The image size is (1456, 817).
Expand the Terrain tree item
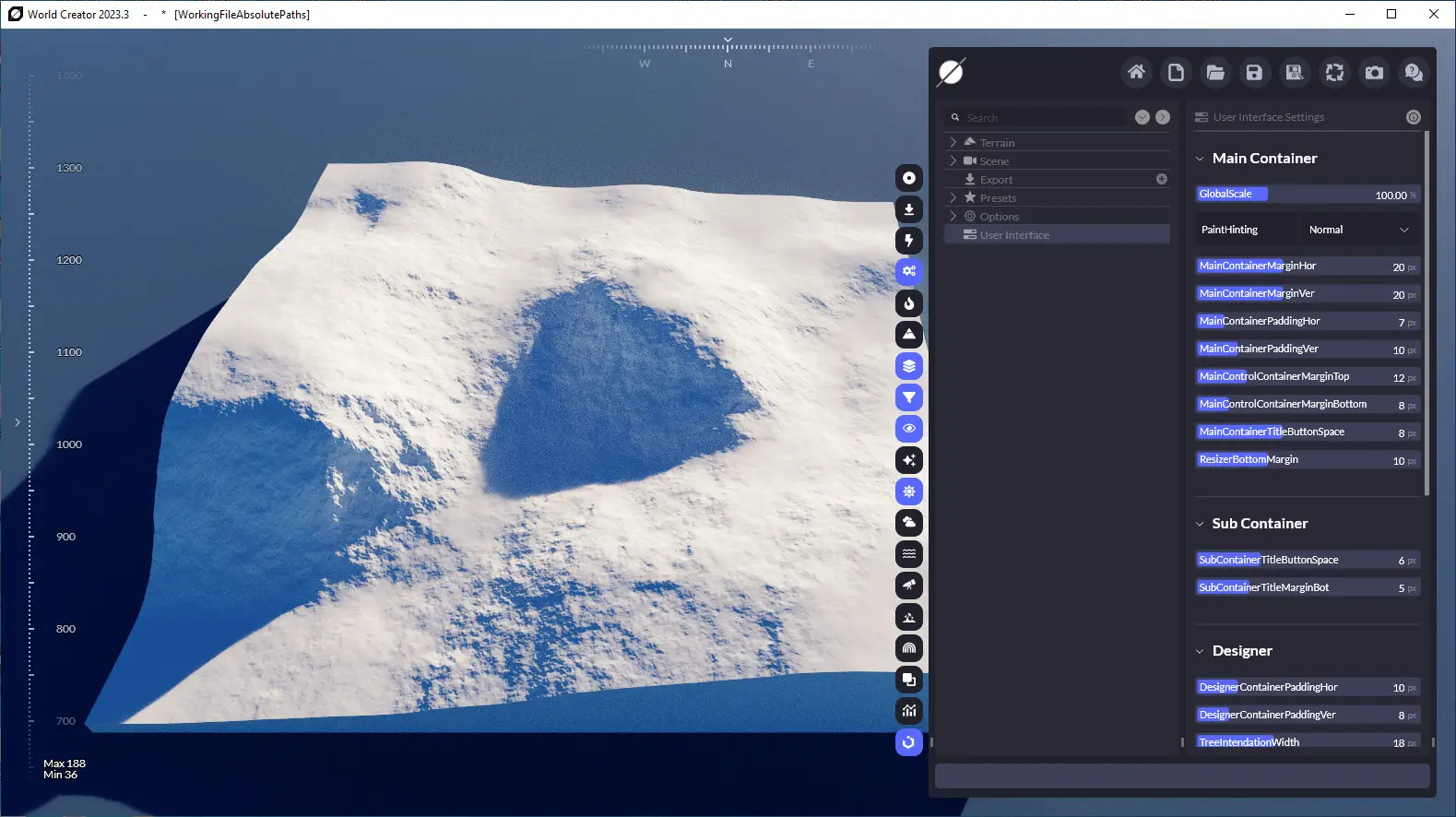pos(953,143)
